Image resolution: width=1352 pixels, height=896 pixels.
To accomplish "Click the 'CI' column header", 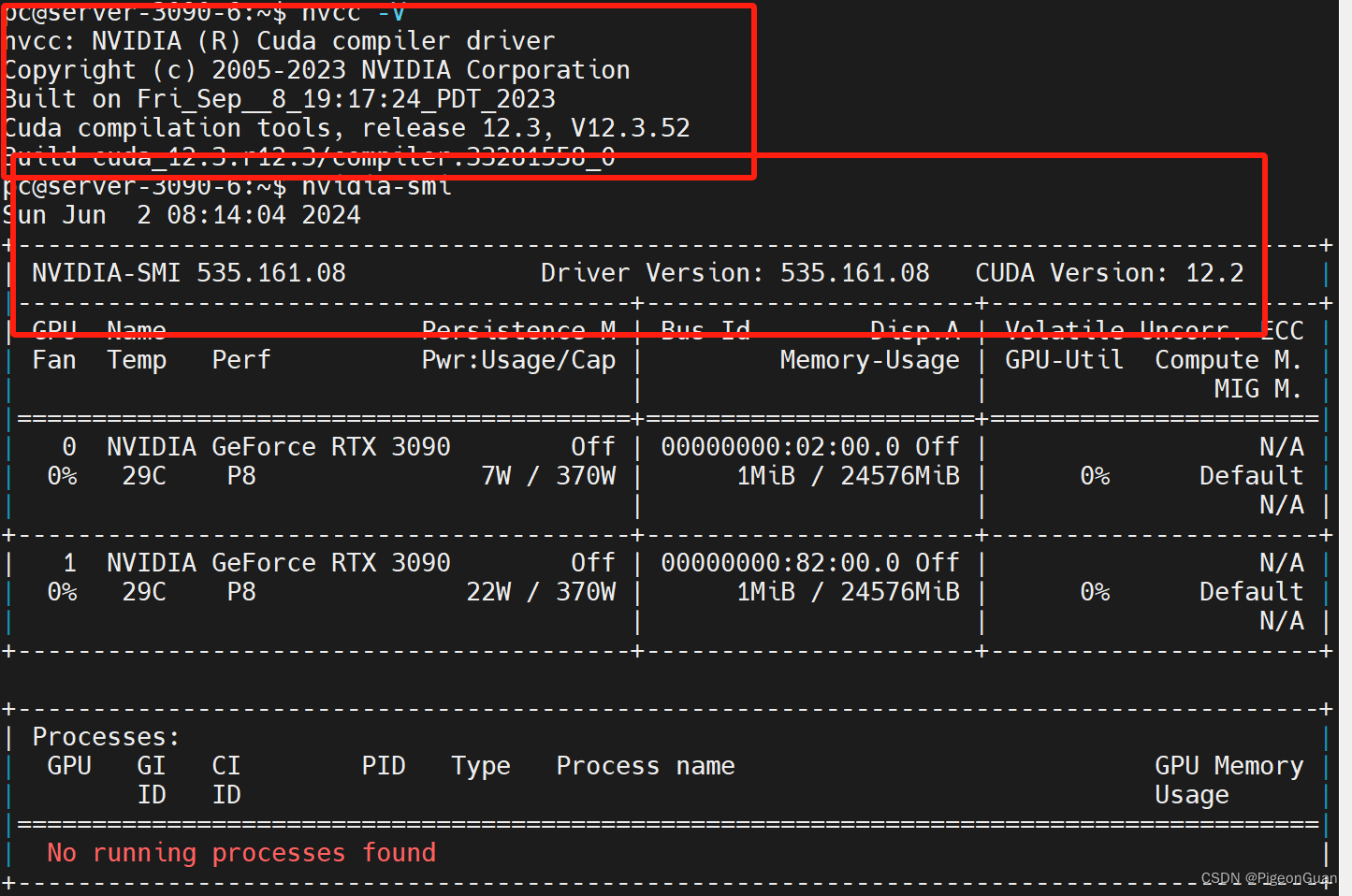I will pyautogui.click(x=226, y=766).
